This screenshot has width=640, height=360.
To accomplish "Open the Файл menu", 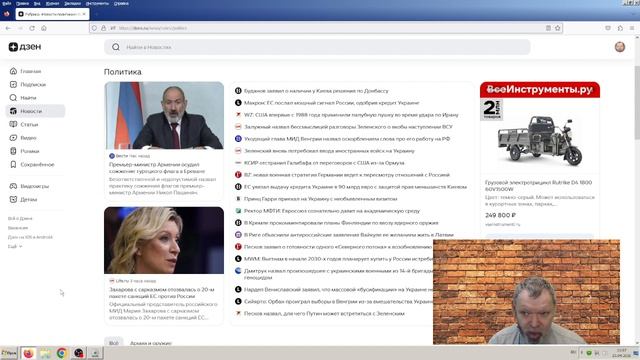I will tap(7, 3).
